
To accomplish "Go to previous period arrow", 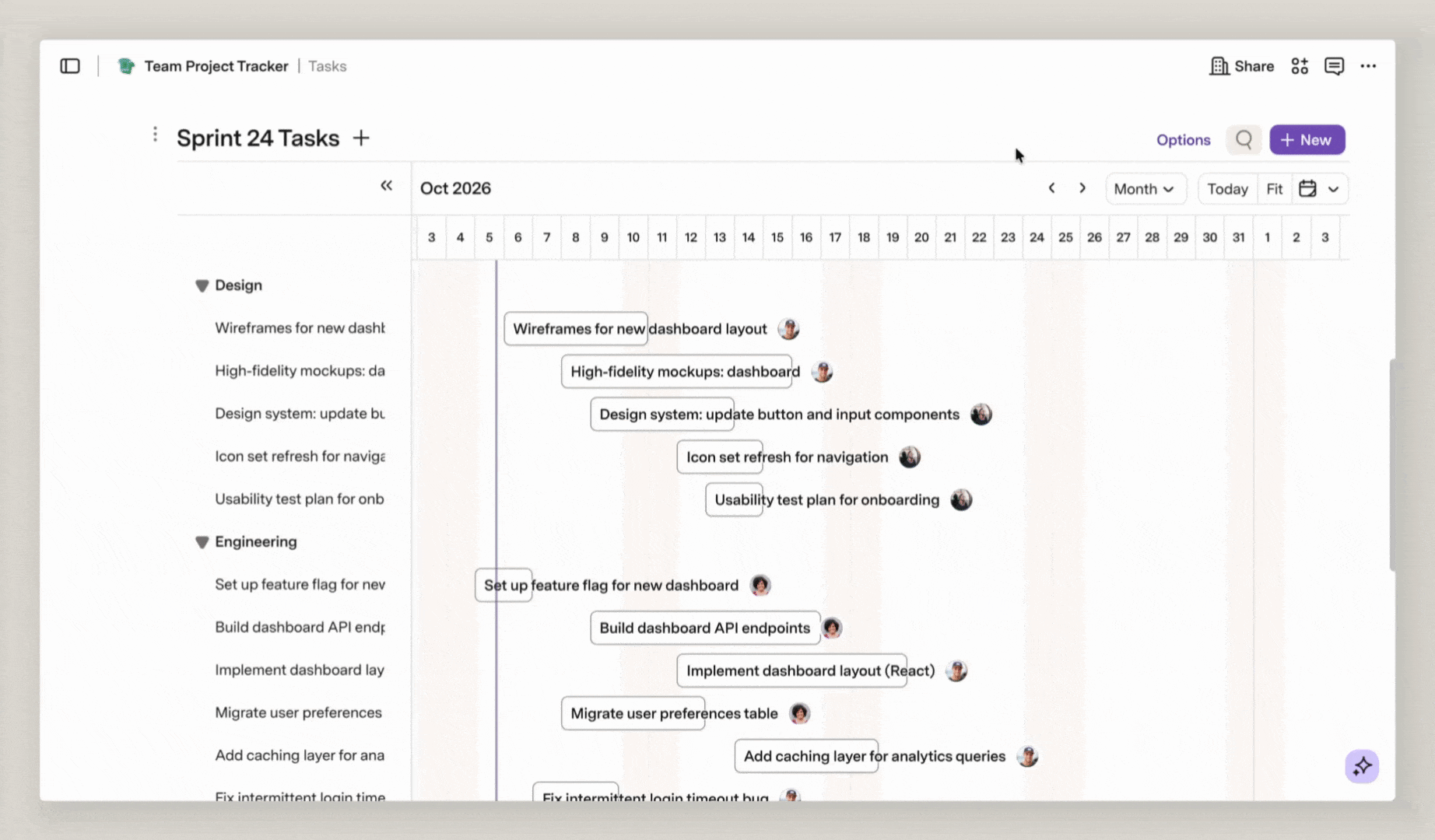I will (1051, 188).
